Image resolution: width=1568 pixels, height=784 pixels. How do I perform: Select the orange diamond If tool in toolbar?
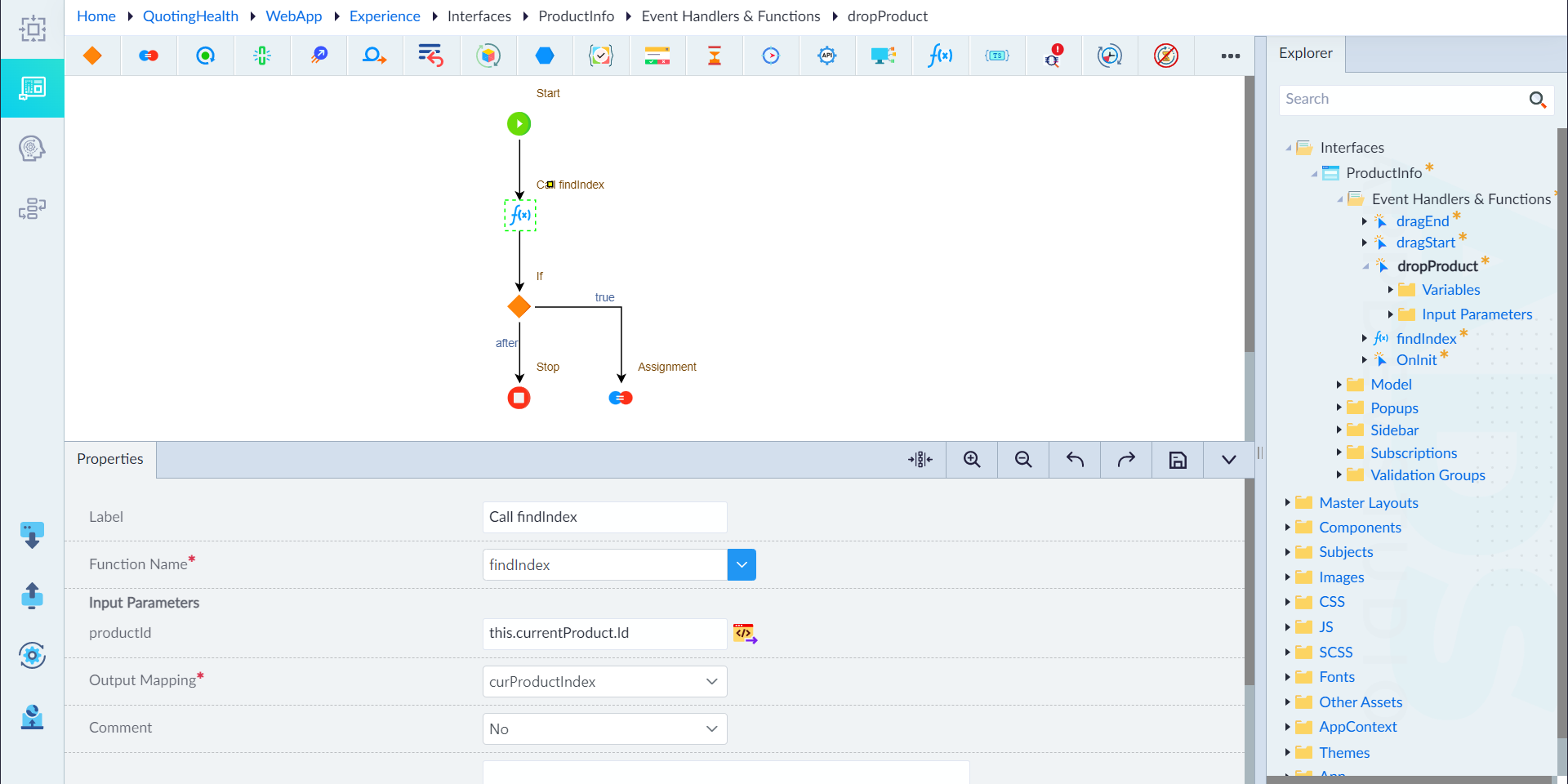coord(92,56)
